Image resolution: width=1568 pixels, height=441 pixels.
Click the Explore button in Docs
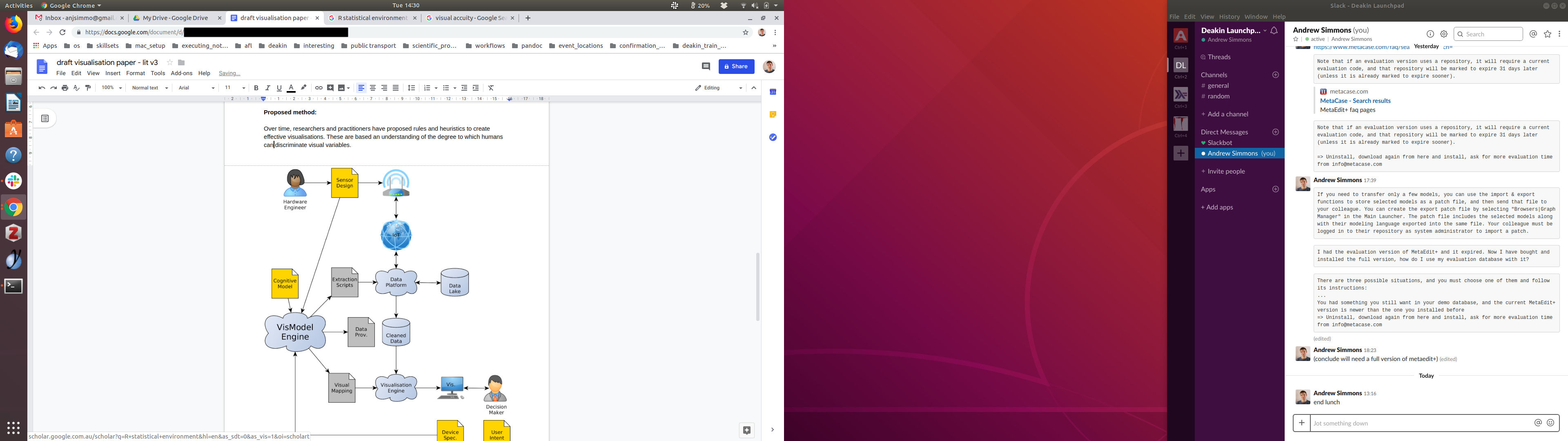click(x=747, y=430)
